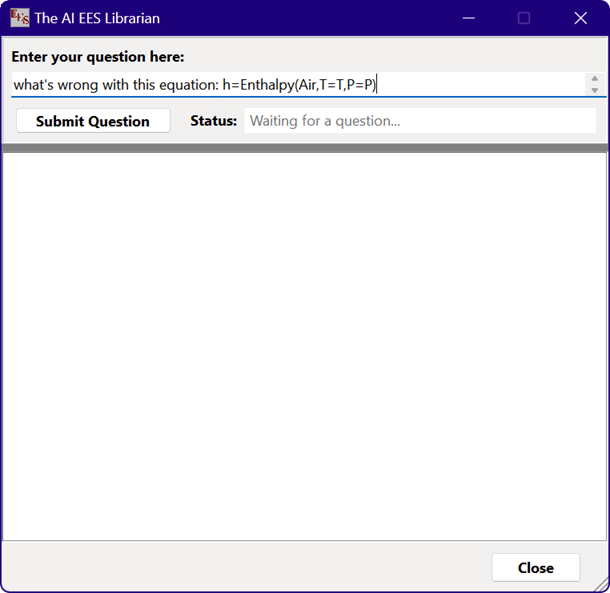This screenshot has width=610, height=593.
Task: Click the Close button at bottom
Action: click(535, 568)
